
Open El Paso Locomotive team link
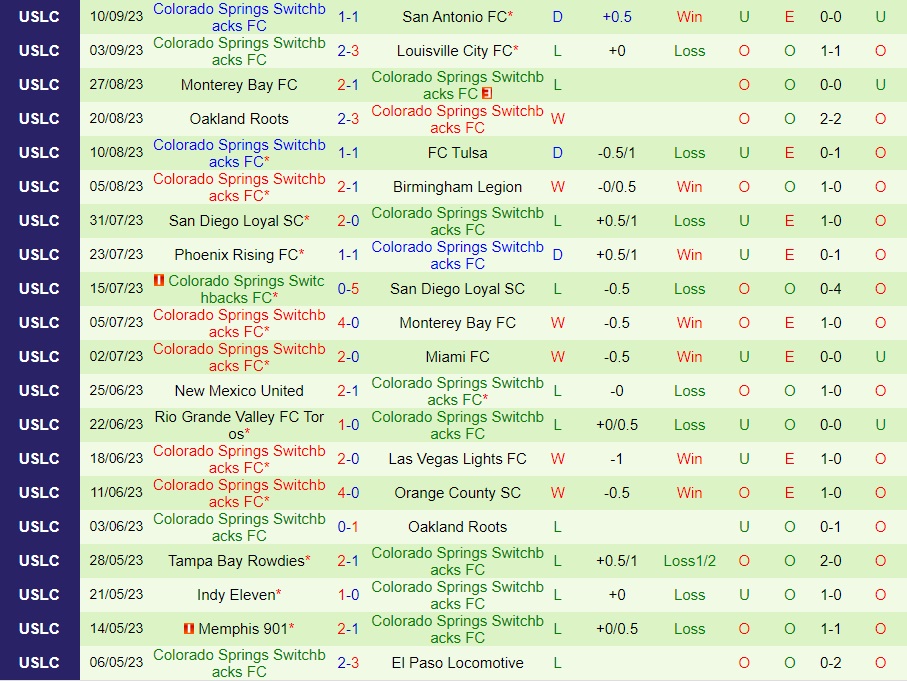pyautogui.click(x=457, y=662)
